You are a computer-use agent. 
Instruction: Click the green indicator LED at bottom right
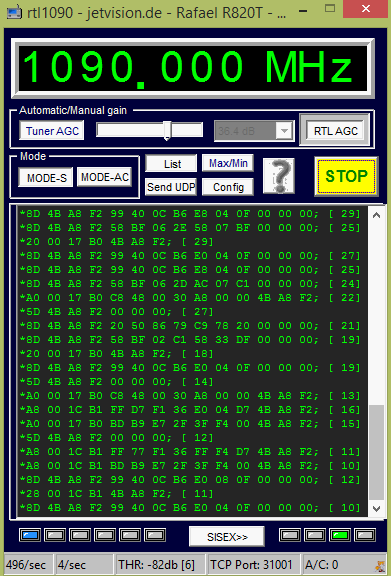click(340, 535)
